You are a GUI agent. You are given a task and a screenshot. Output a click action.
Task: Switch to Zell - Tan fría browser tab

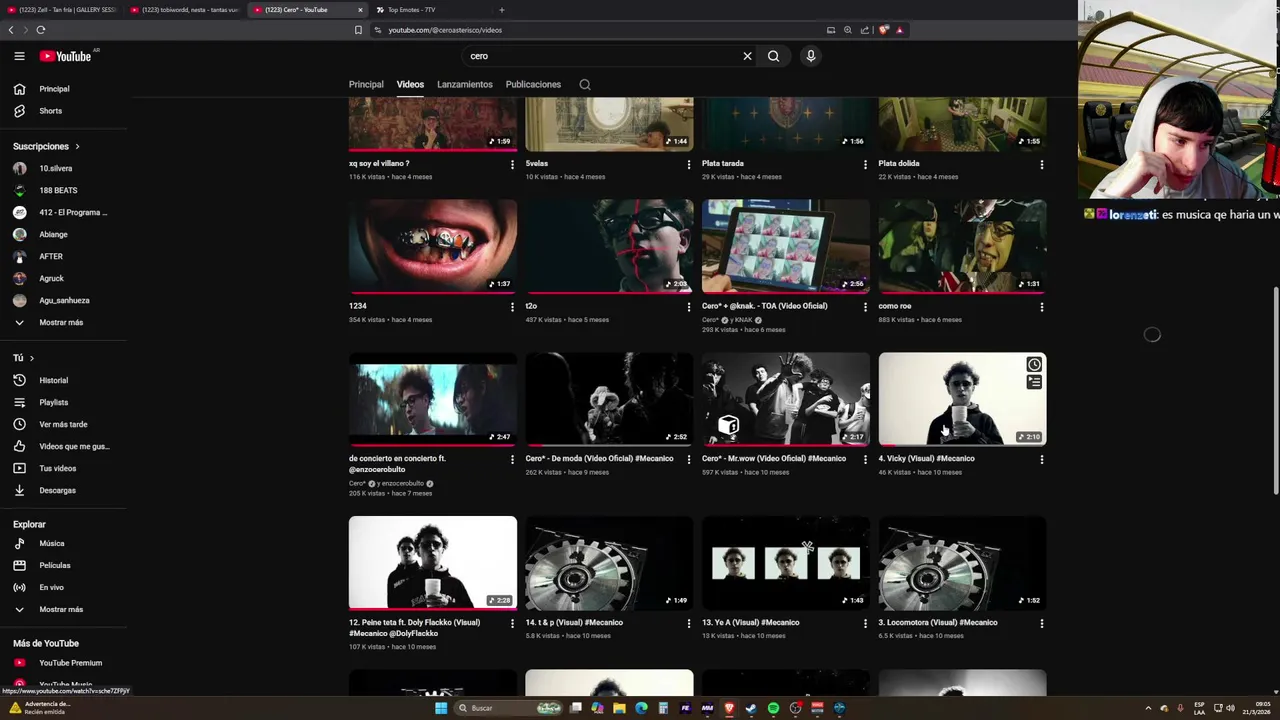(62, 10)
